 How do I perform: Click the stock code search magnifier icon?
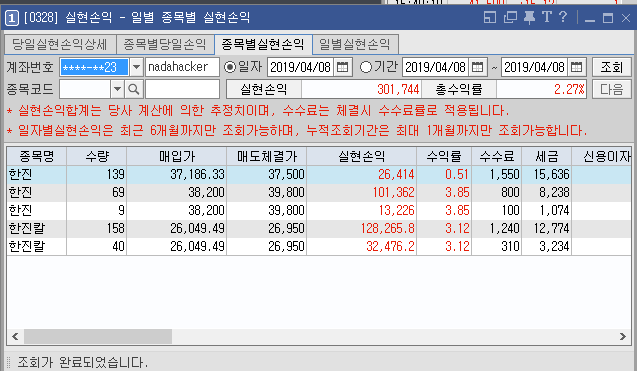tap(134, 89)
